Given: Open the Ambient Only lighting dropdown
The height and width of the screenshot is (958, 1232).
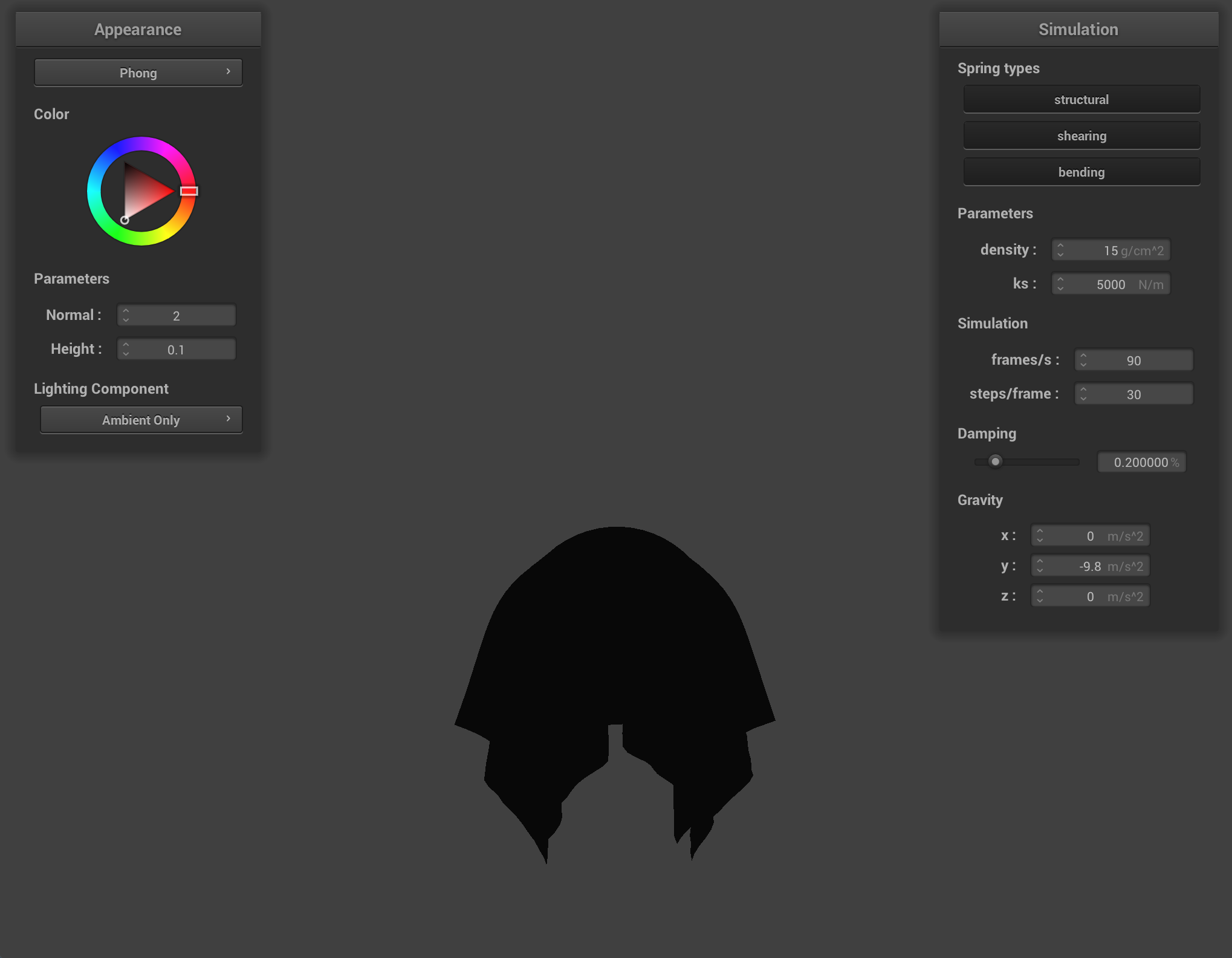Looking at the screenshot, I should (x=141, y=420).
